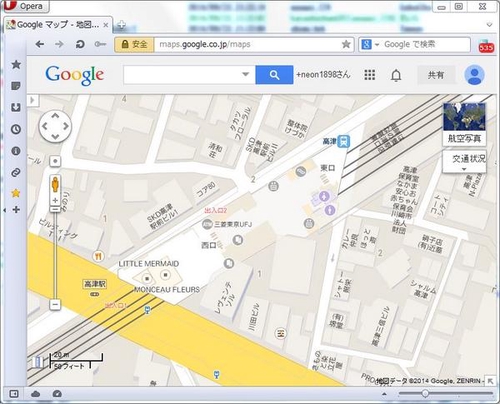This screenshot has width=500, height=404.
Task: Reload the current page
Action: point(80,44)
